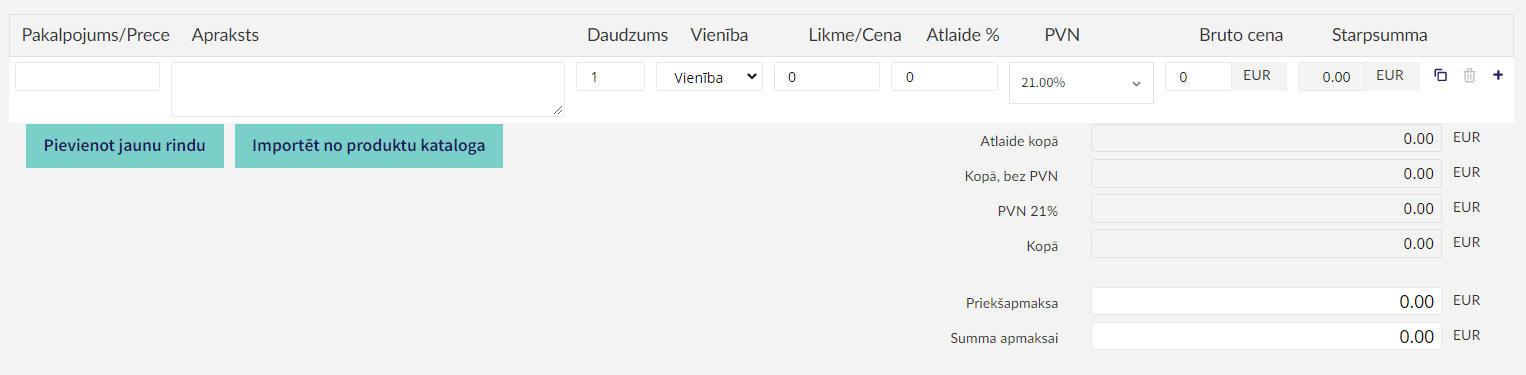The height and width of the screenshot is (375, 1526).
Task: Click the Kopā, bez PVN field
Action: point(1266,174)
